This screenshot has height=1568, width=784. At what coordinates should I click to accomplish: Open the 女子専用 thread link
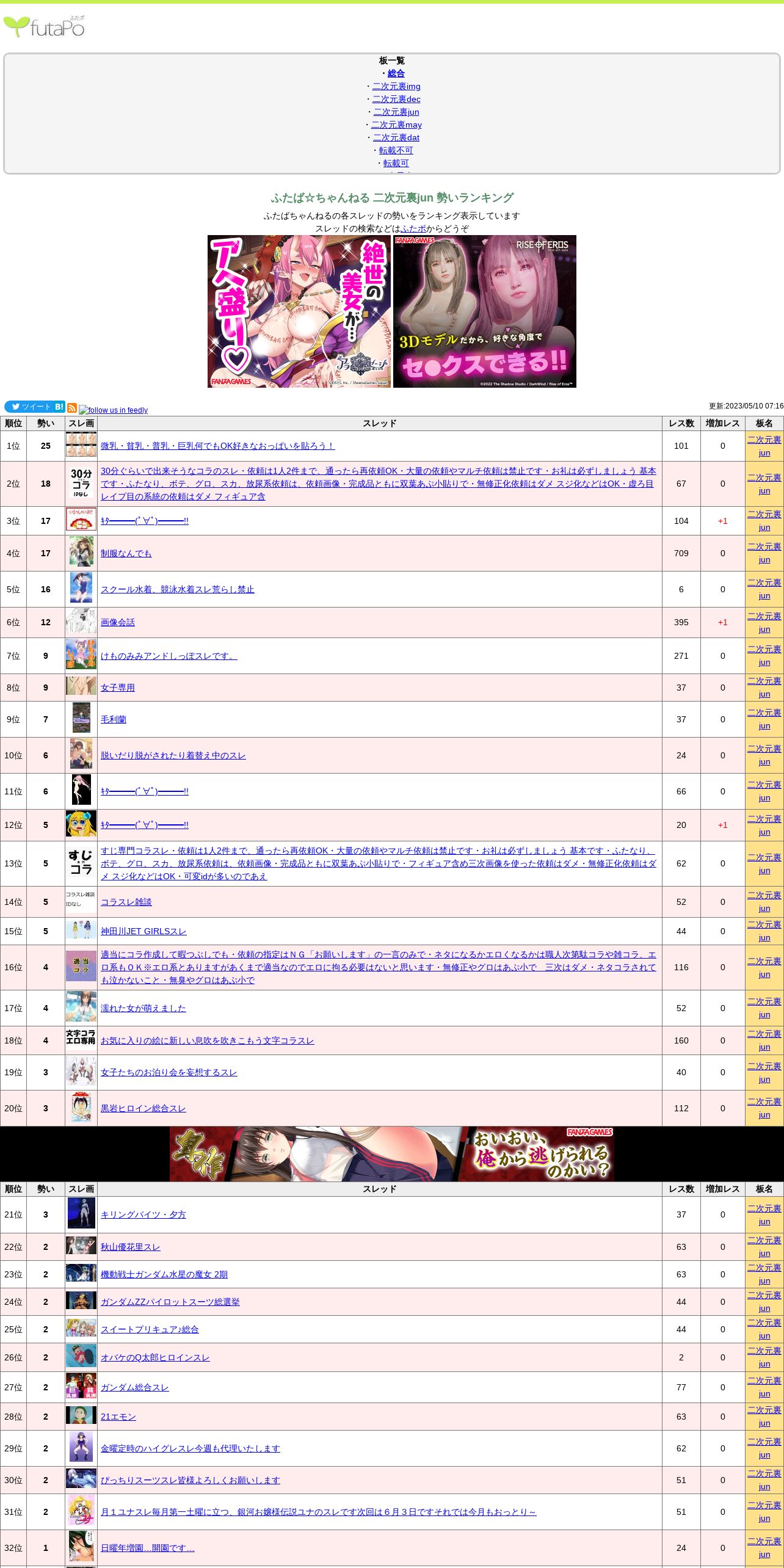(x=118, y=688)
